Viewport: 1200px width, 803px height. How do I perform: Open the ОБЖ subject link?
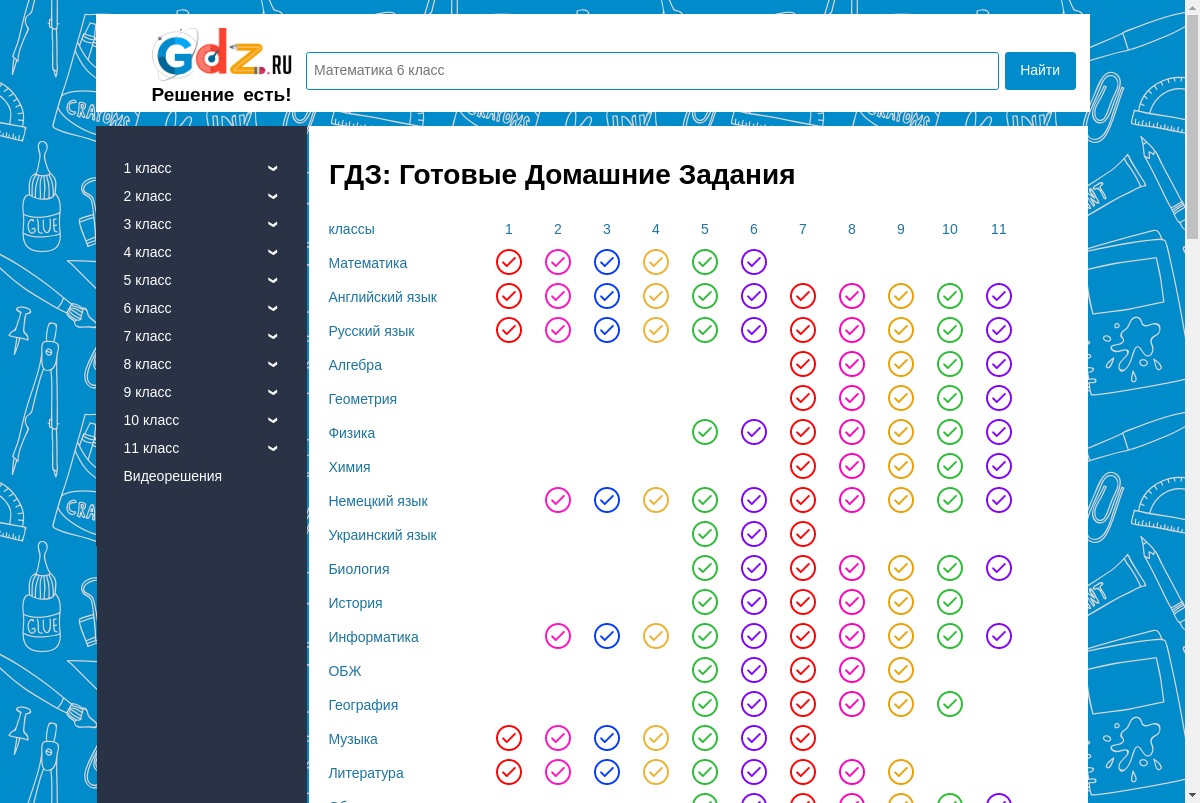[345, 671]
